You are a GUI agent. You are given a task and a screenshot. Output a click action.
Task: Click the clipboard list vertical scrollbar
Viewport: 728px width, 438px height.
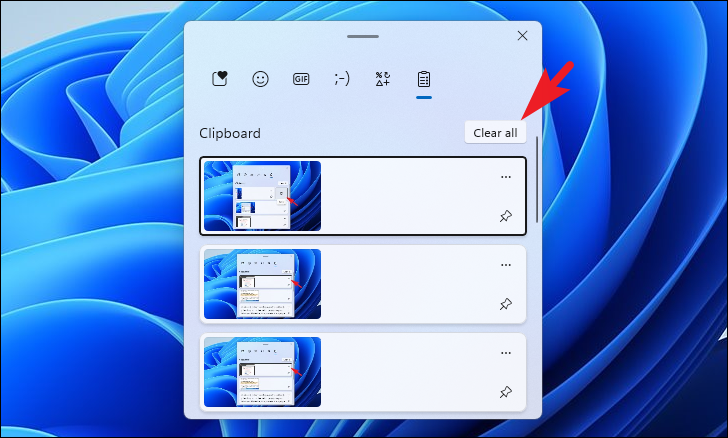[x=537, y=179]
